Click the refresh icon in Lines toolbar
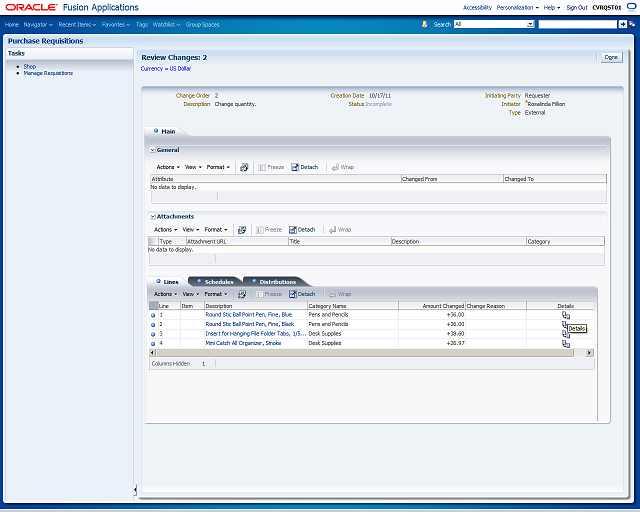640x512 pixels. click(x=242, y=294)
